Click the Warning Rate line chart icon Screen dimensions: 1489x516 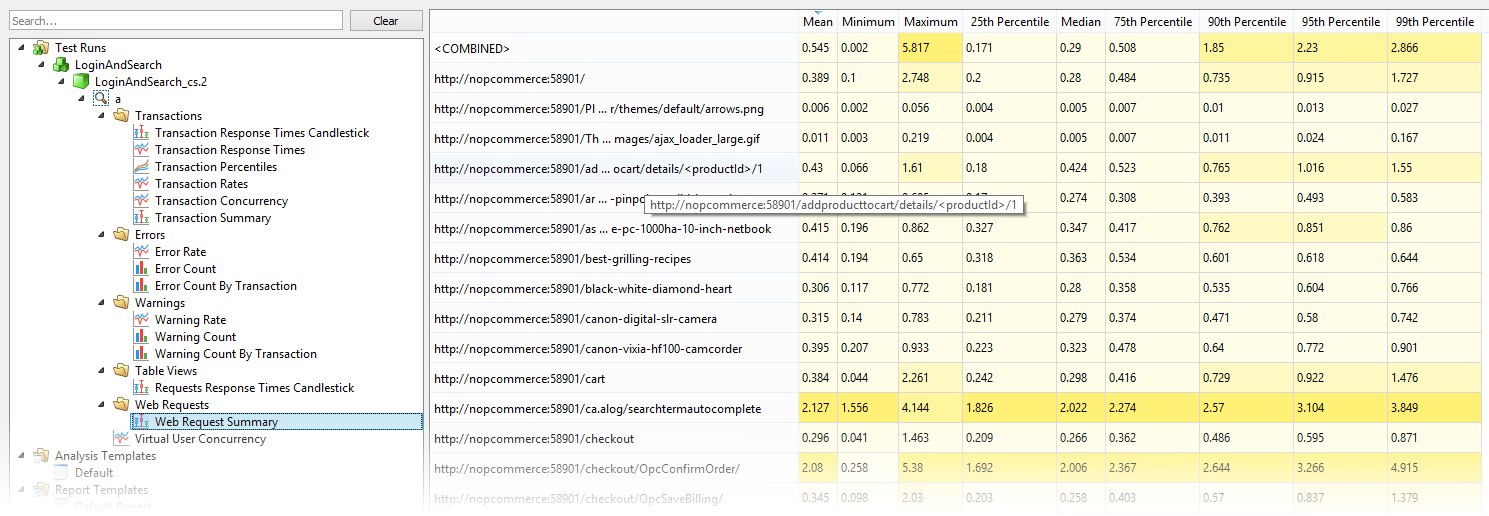point(141,320)
